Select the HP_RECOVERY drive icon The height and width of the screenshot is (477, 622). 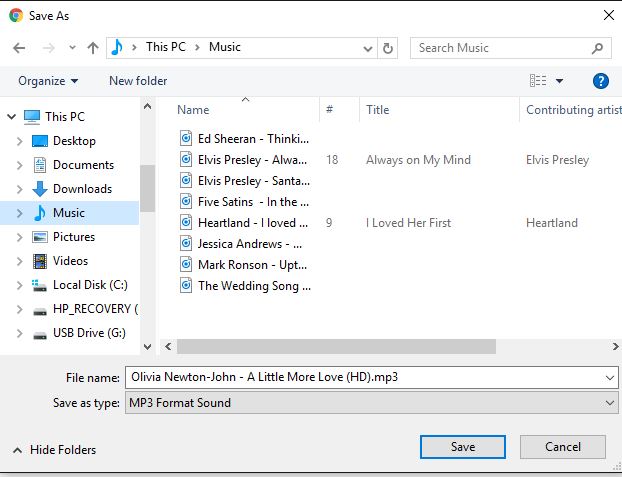pos(40,312)
